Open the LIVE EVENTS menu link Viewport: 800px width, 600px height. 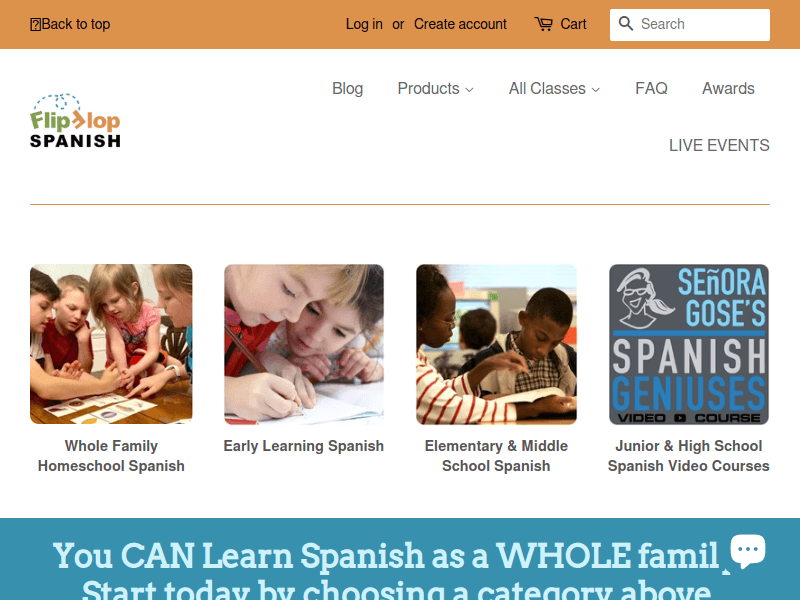(719, 145)
